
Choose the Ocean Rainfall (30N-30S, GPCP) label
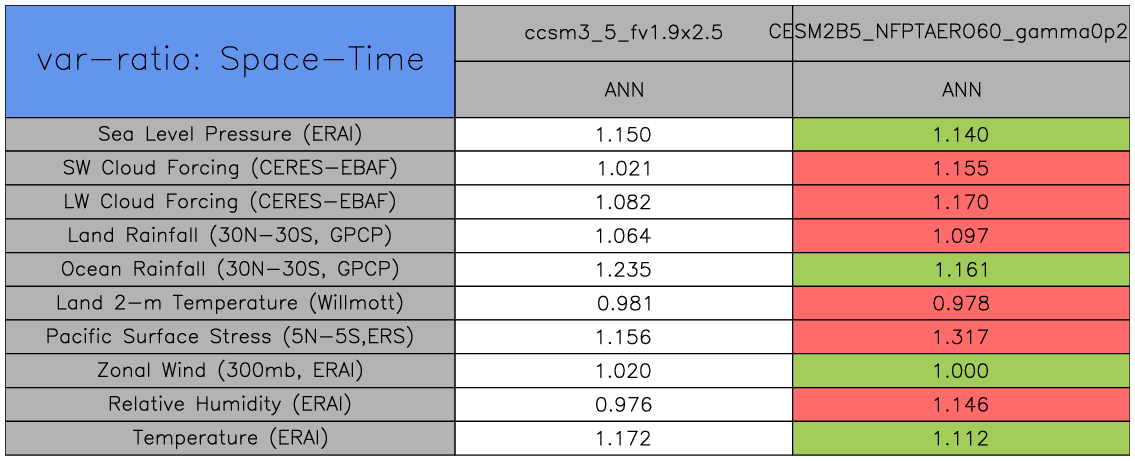[230, 269]
